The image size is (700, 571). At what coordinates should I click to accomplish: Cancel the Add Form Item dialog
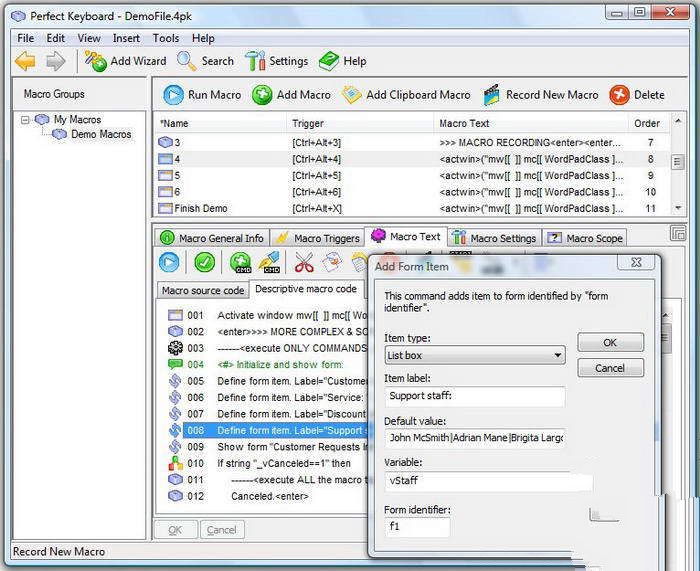(x=610, y=368)
